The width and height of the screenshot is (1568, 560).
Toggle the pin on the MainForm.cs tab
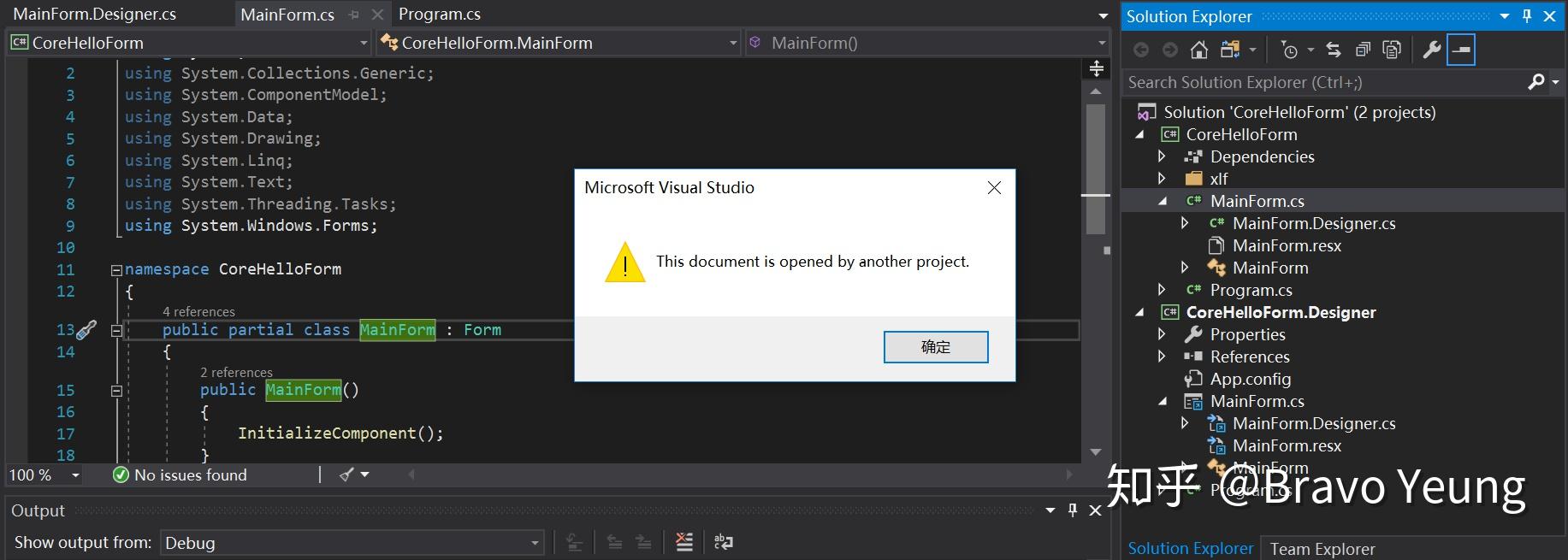point(354,15)
